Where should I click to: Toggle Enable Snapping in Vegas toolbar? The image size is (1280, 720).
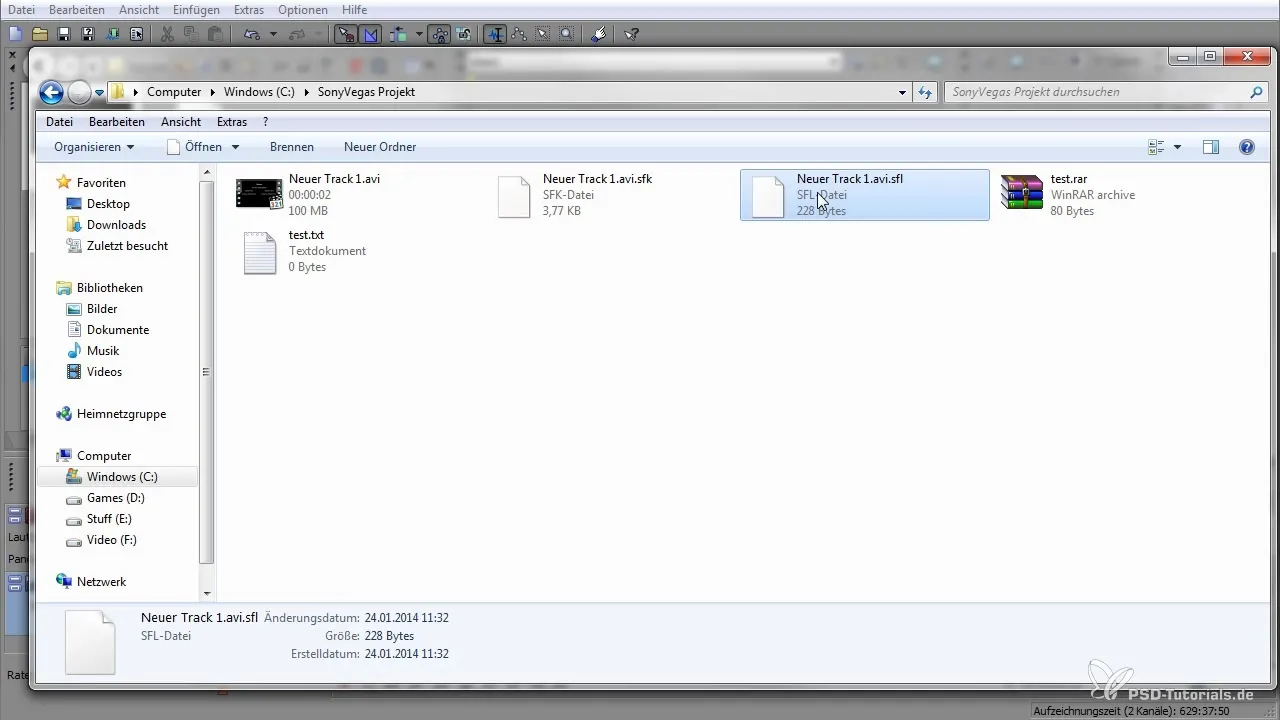(x=346, y=34)
